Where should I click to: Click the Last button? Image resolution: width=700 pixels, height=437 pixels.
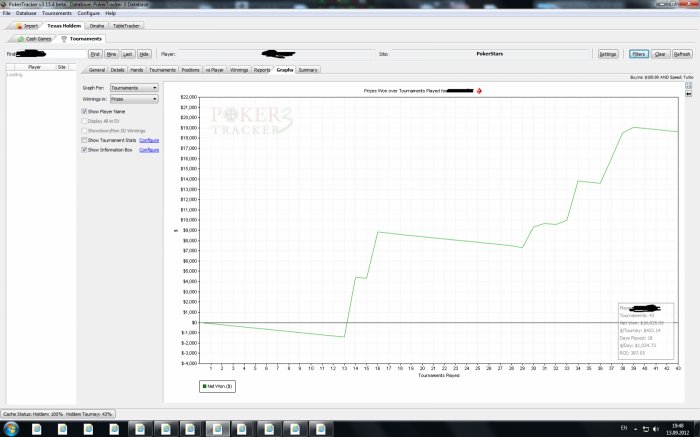pos(128,54)
